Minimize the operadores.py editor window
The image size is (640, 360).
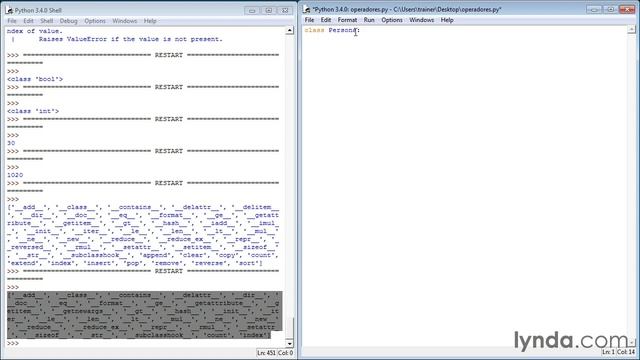point(594,9)
